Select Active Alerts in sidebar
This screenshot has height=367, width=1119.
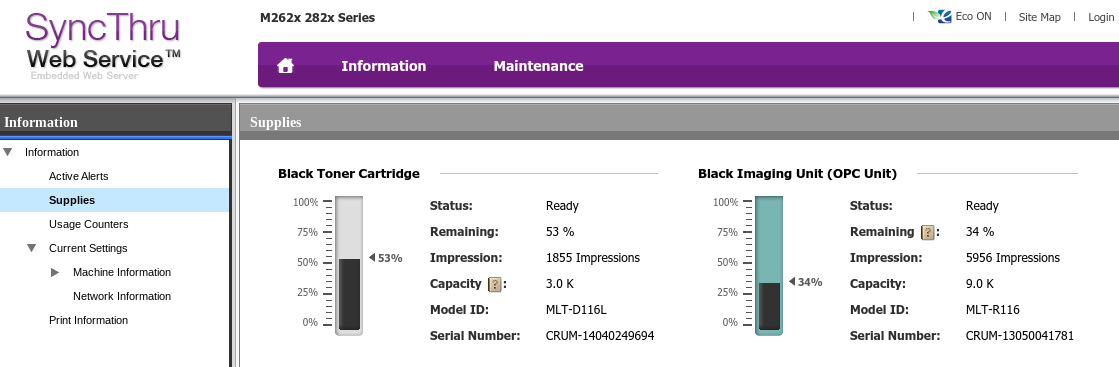tap(79, 176)
